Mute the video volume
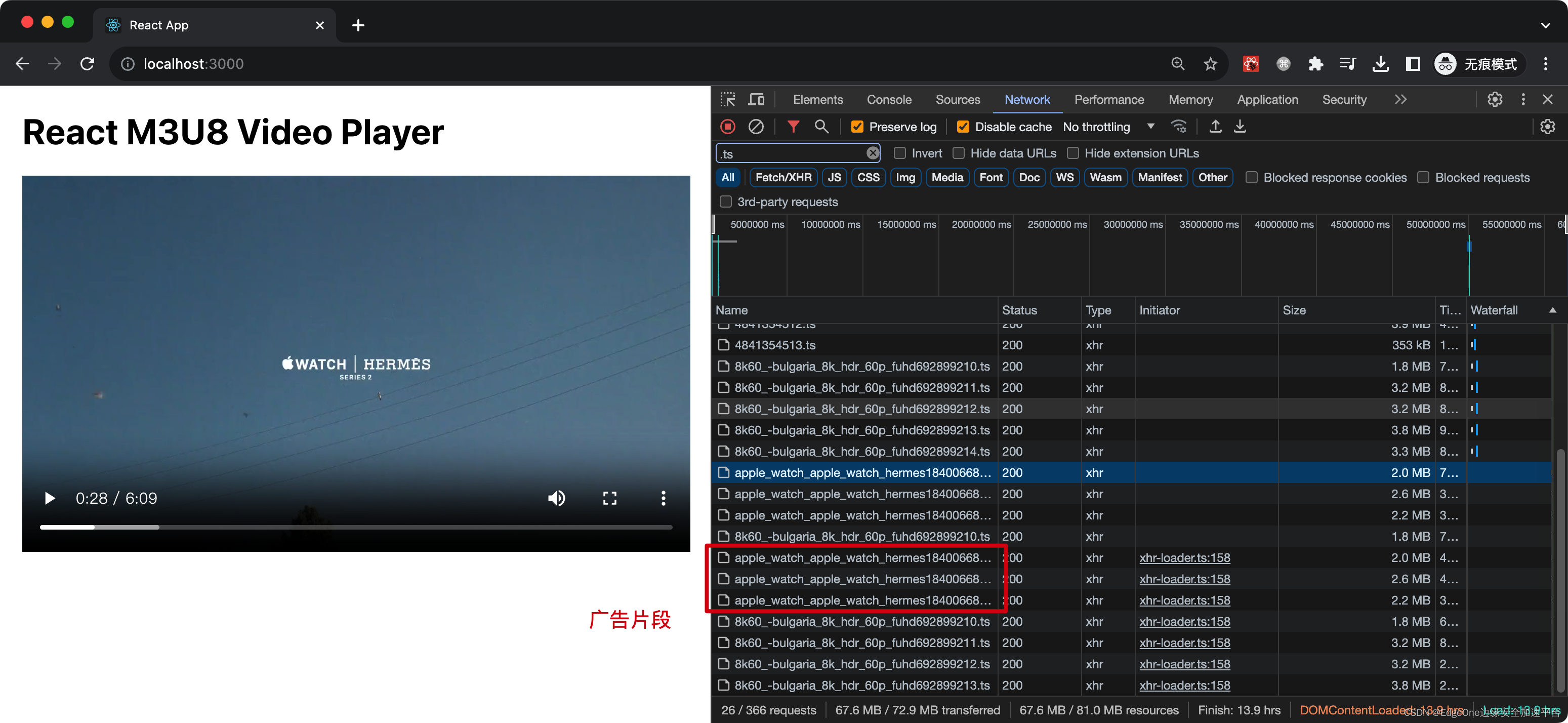This screenshot has height=723, width=1568. click(556, 498)
